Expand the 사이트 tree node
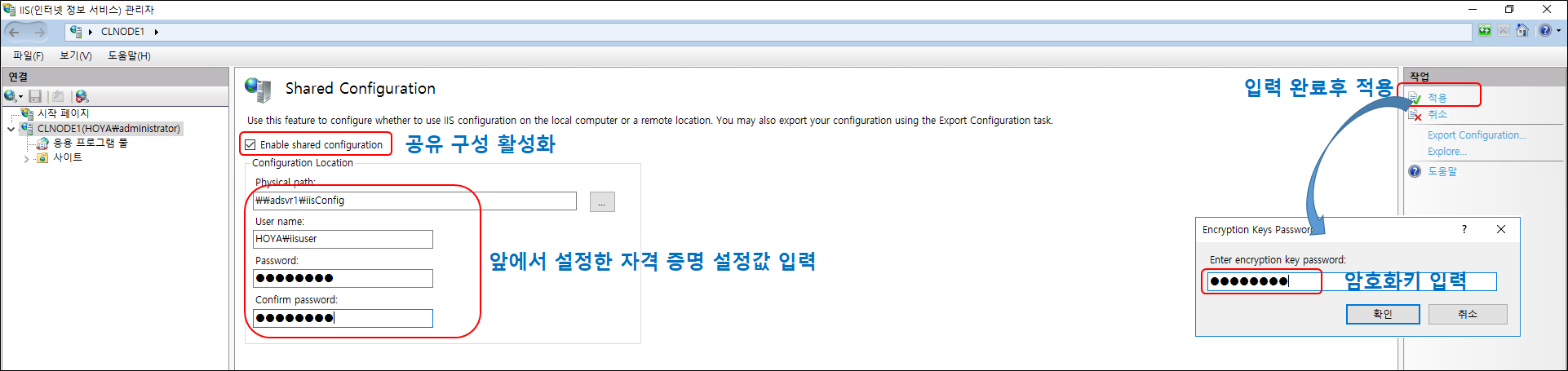Screen dimensions: 1568x371 pos(27,159)
